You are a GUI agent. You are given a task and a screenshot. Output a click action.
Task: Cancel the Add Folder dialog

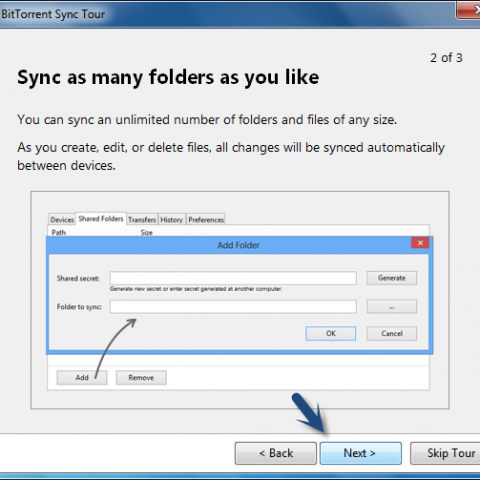point(392,333)
